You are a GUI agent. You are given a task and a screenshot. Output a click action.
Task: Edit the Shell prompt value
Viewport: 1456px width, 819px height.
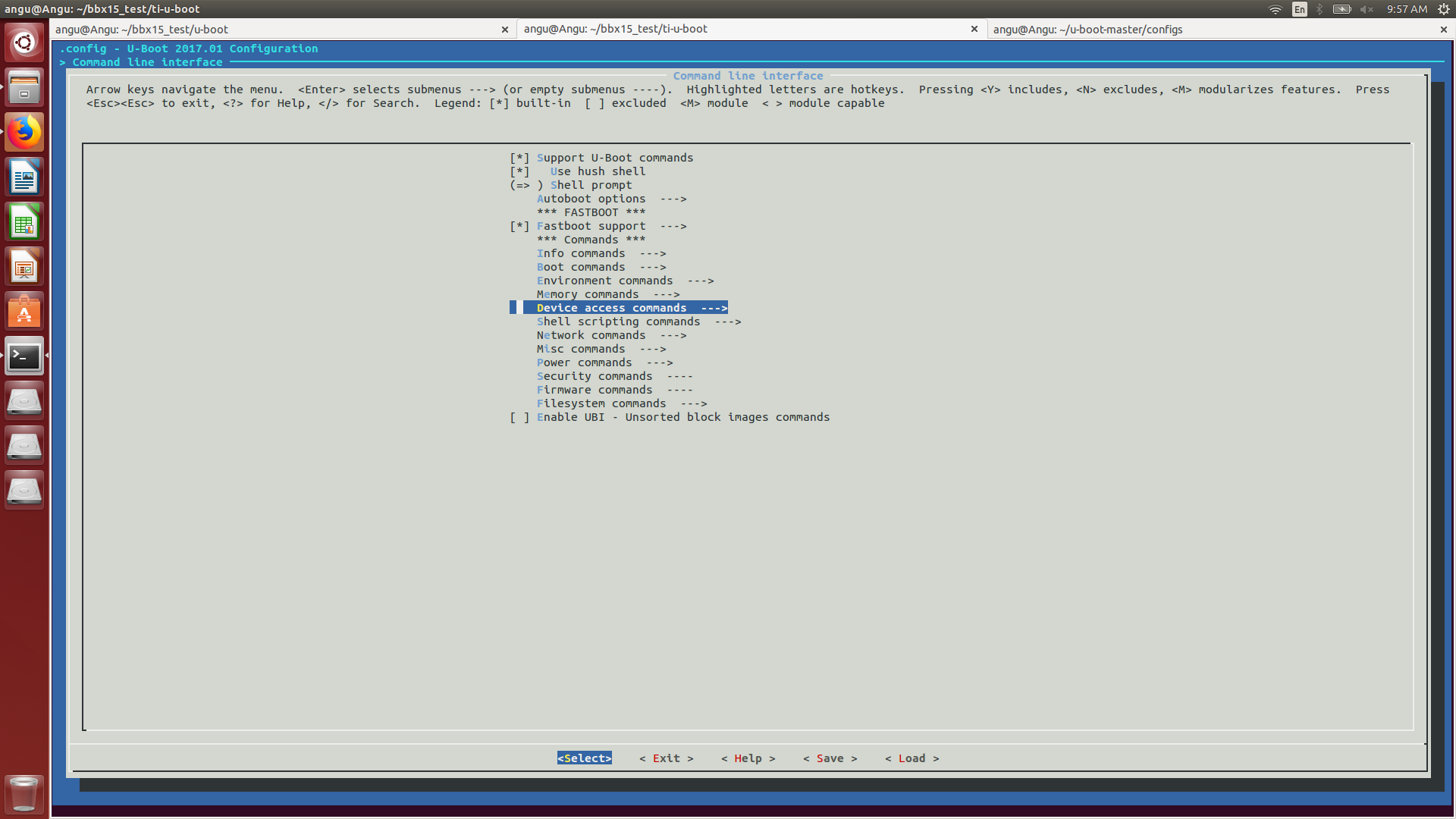click(571, 185)
